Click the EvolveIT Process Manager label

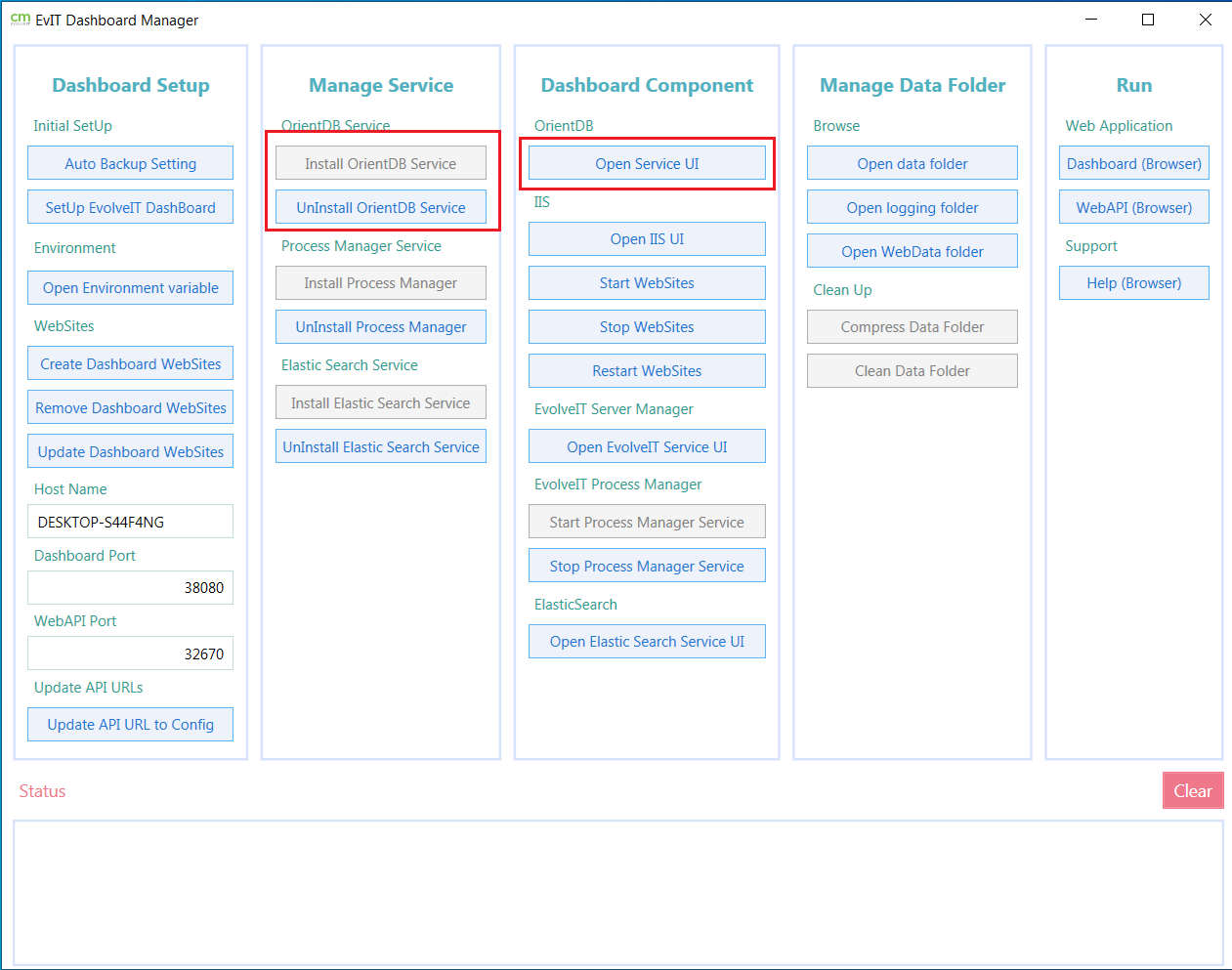click(x=617, y=484)
